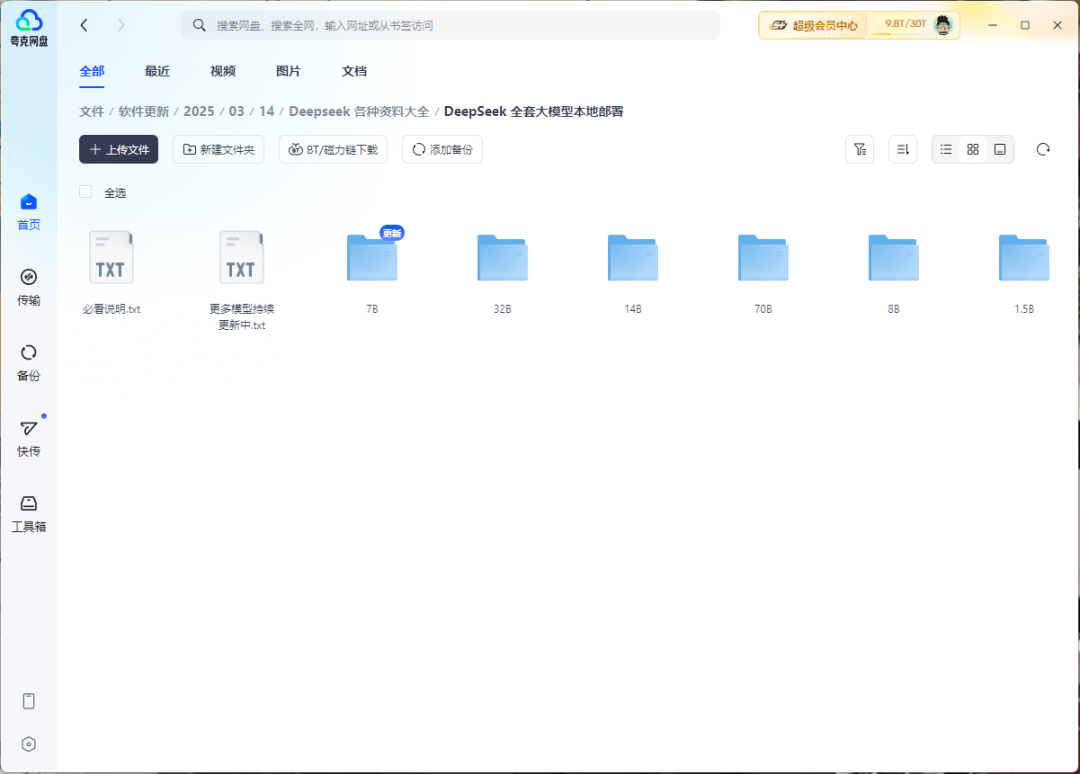The width and height of the screenshot is (1080, 774).
Task: Switch to the 视频 tab
Action: click(222, 72)
